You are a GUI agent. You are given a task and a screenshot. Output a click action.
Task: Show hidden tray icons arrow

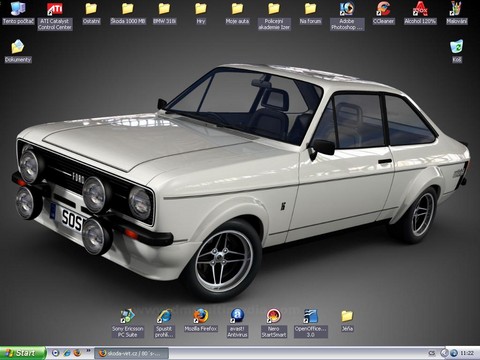point(444,353)
